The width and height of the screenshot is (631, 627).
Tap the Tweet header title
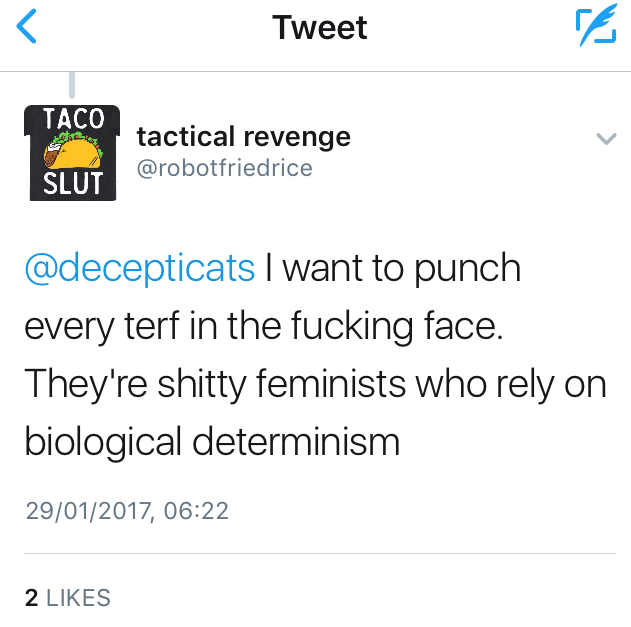tap(320, 27)
